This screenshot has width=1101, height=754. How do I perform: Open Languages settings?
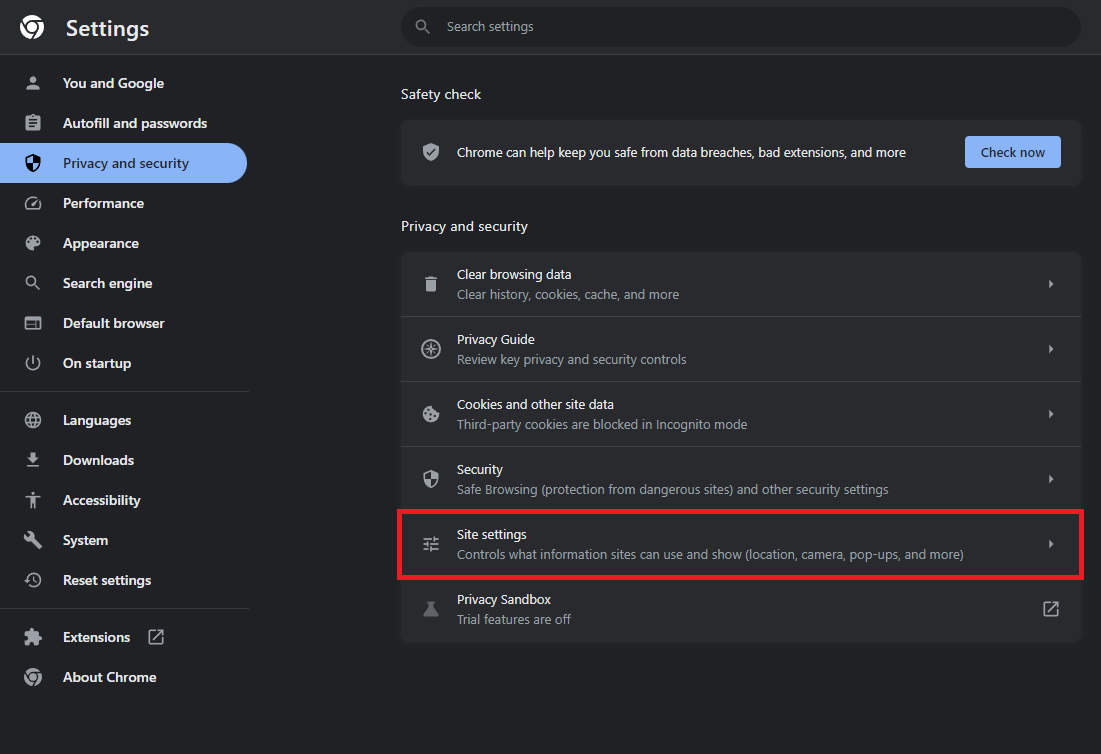124,420
